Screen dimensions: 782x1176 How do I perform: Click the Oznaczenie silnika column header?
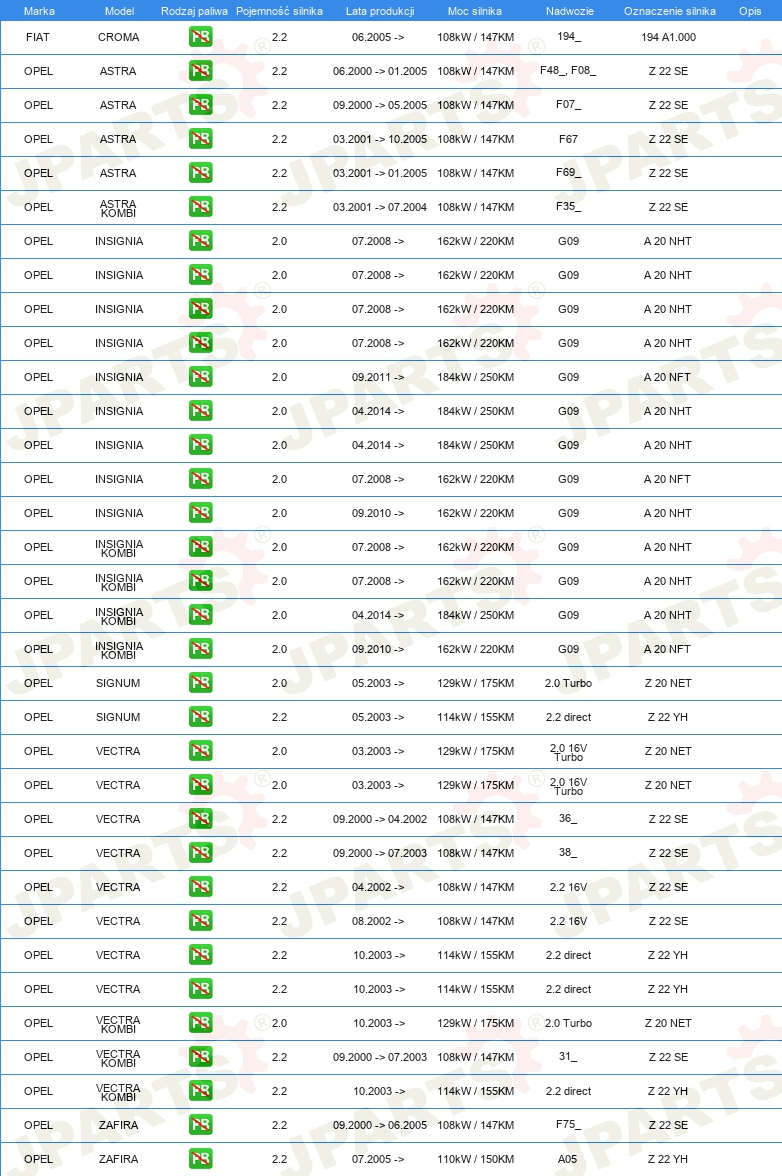click(x=670, y=11)
